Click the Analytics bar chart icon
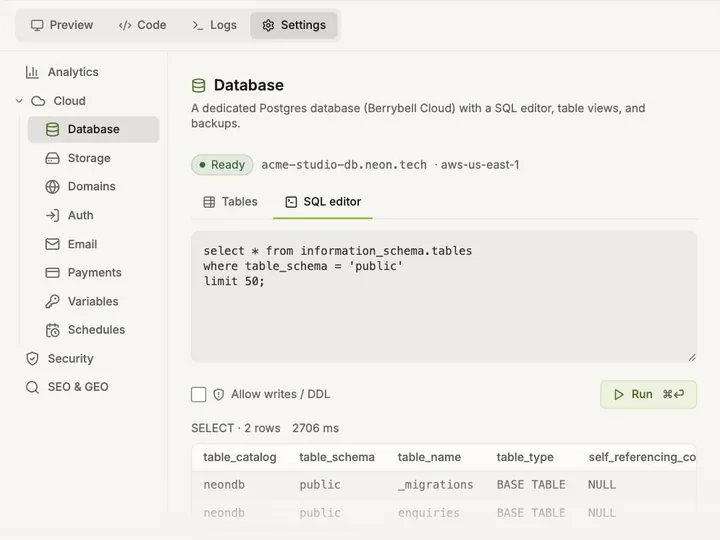 (32, 72)
